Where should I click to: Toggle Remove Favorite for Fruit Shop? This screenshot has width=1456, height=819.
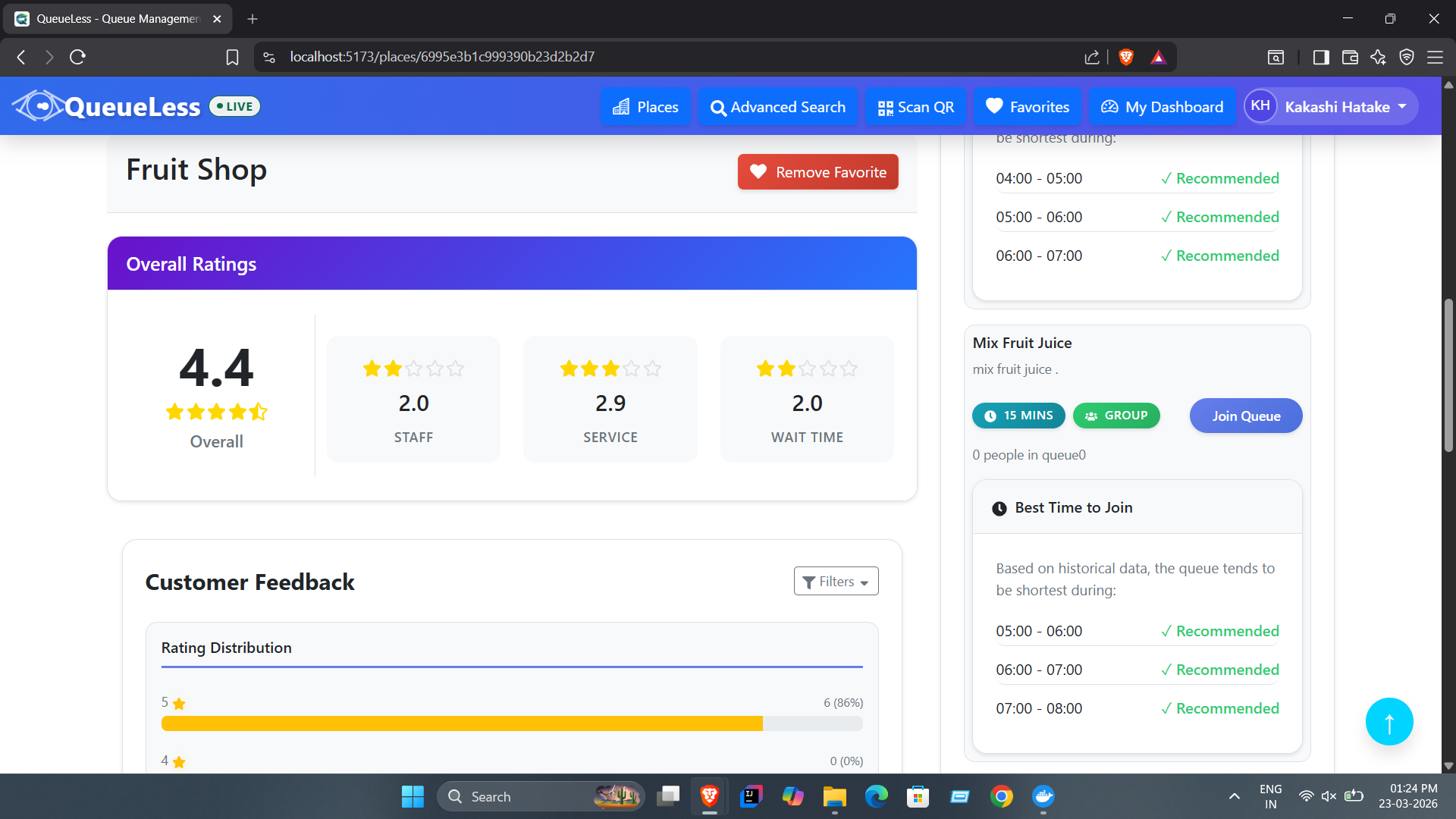[x=817, y=172]
